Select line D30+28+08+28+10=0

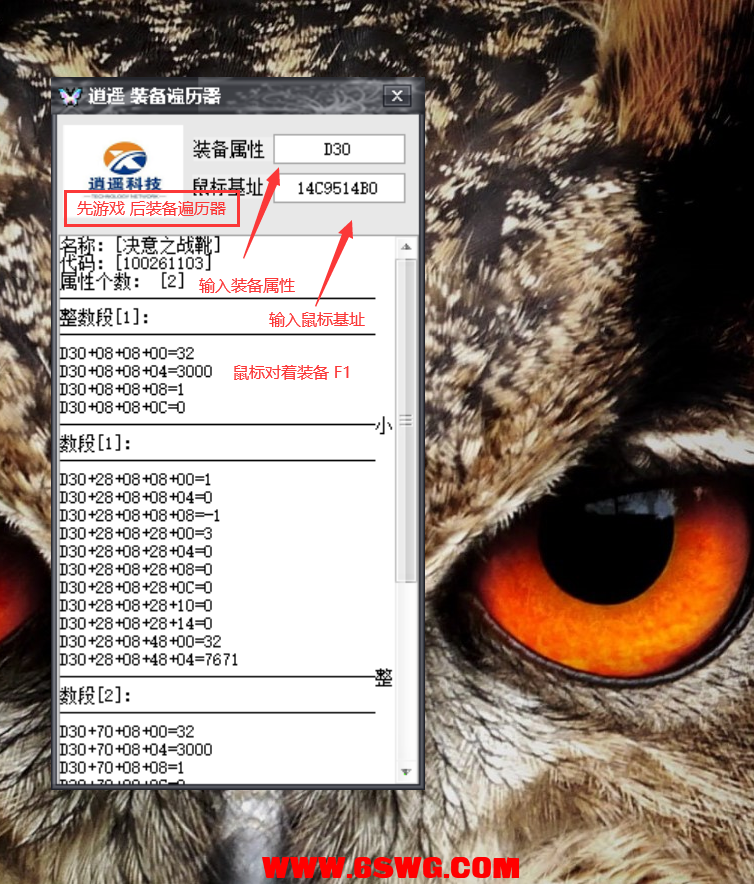(136, 606)
